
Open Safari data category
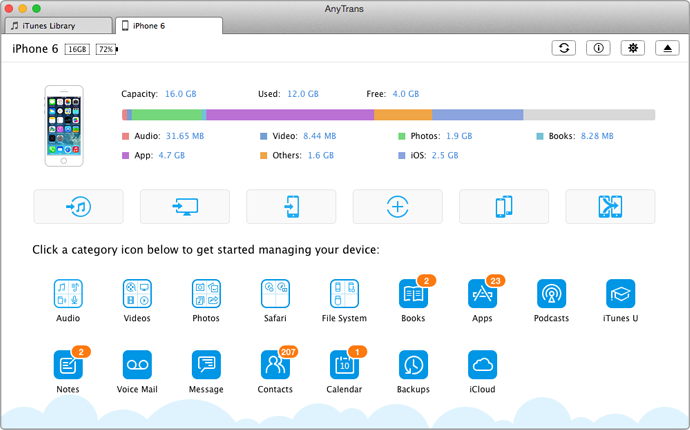click(275, 294)
